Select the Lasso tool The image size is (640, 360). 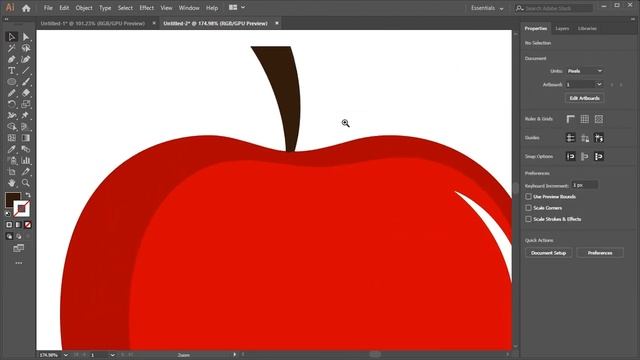pyautogui.click(x=26, y=49)
